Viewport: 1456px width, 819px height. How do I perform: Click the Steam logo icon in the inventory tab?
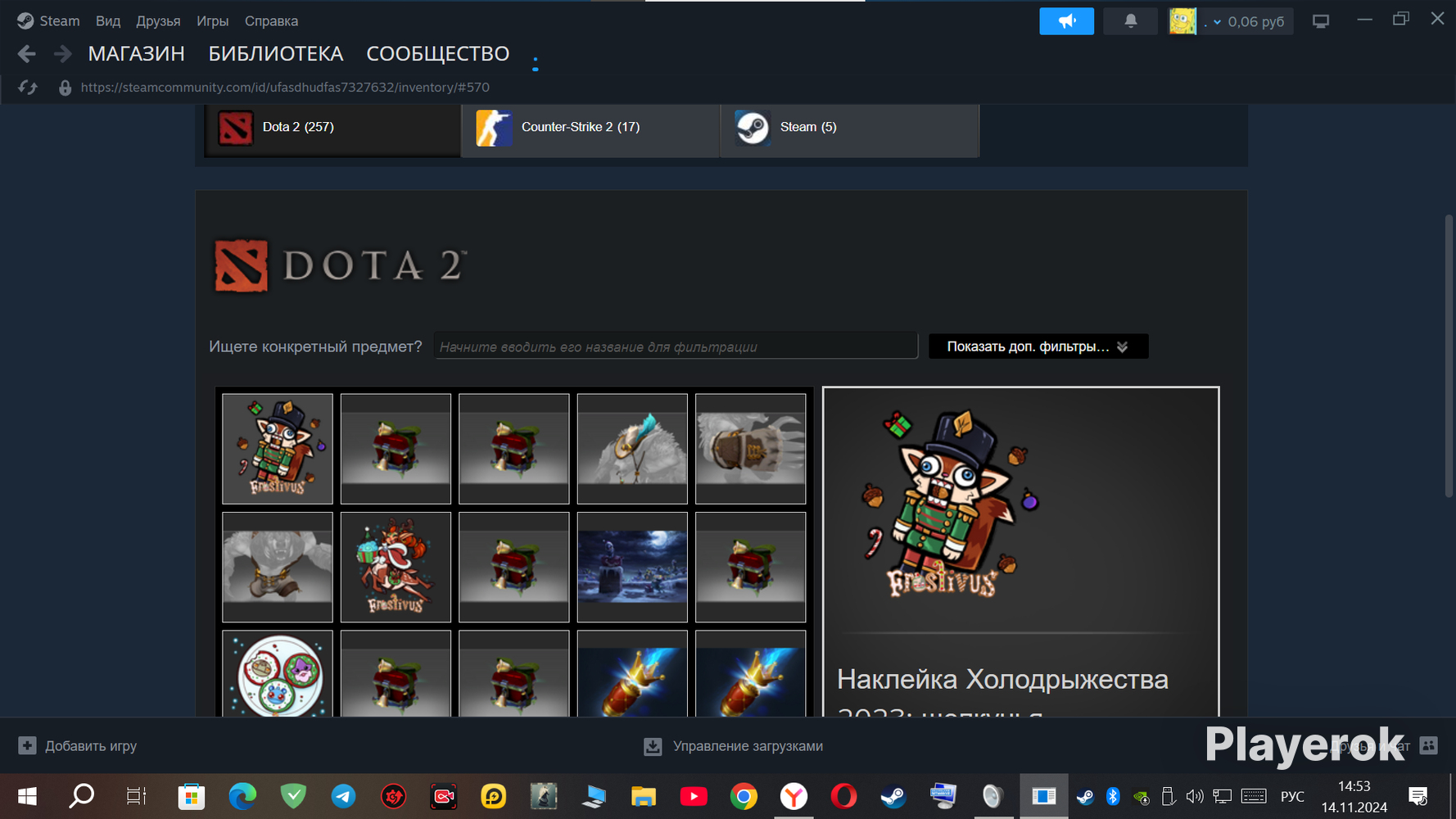pyautogui.click(x=752, y=128)
